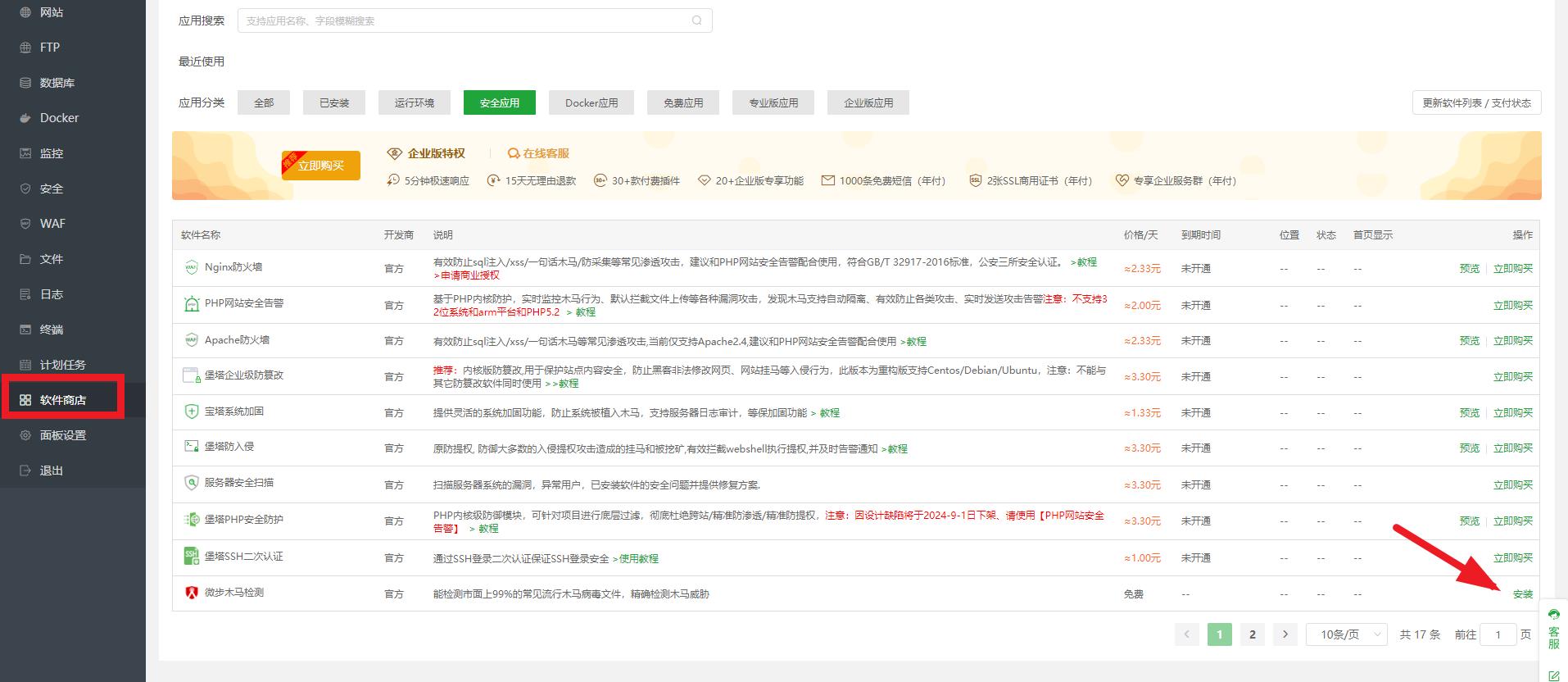The height and width of the screenshot is (682, 1568).
Task: Click the 计划任务 sidebar icon
Action: (x=25, y=365)
